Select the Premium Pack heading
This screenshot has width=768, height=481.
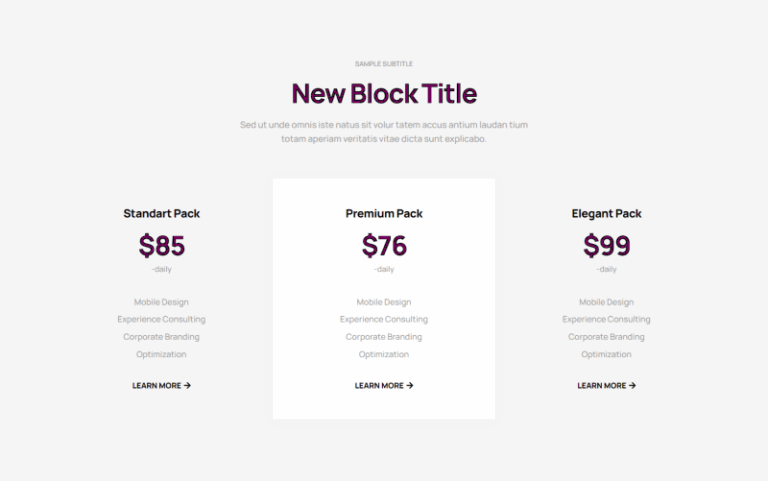(384, 214)
